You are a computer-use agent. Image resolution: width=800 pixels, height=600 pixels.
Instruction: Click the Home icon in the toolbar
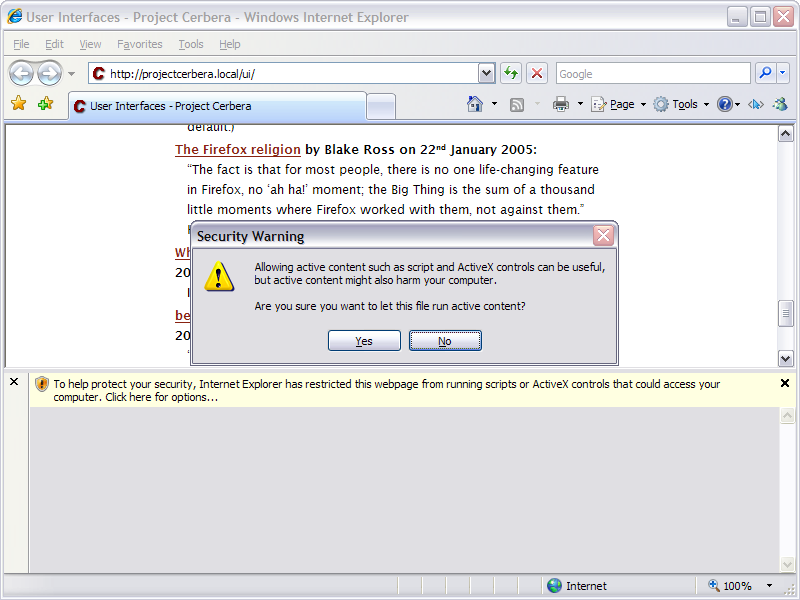click(x=476, y=104)
